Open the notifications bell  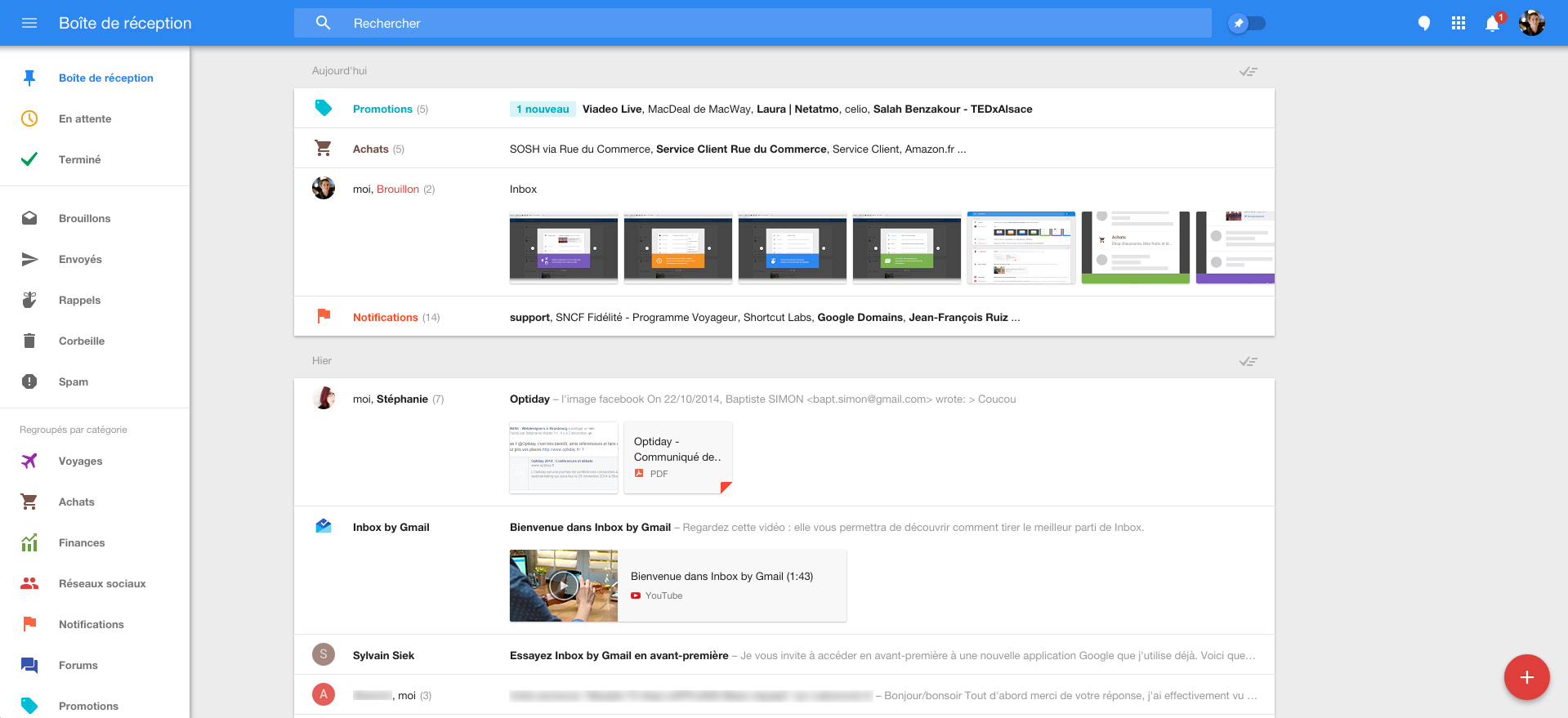click(x=1493, y=23)
